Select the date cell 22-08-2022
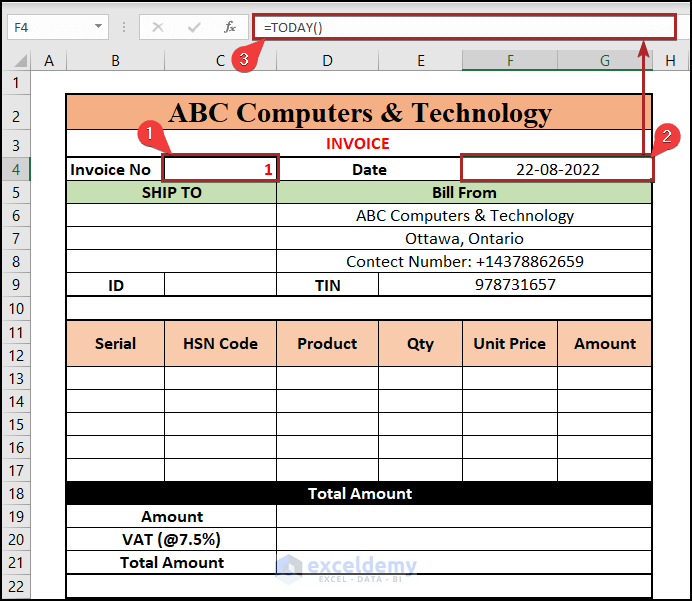 coord(557,169)
